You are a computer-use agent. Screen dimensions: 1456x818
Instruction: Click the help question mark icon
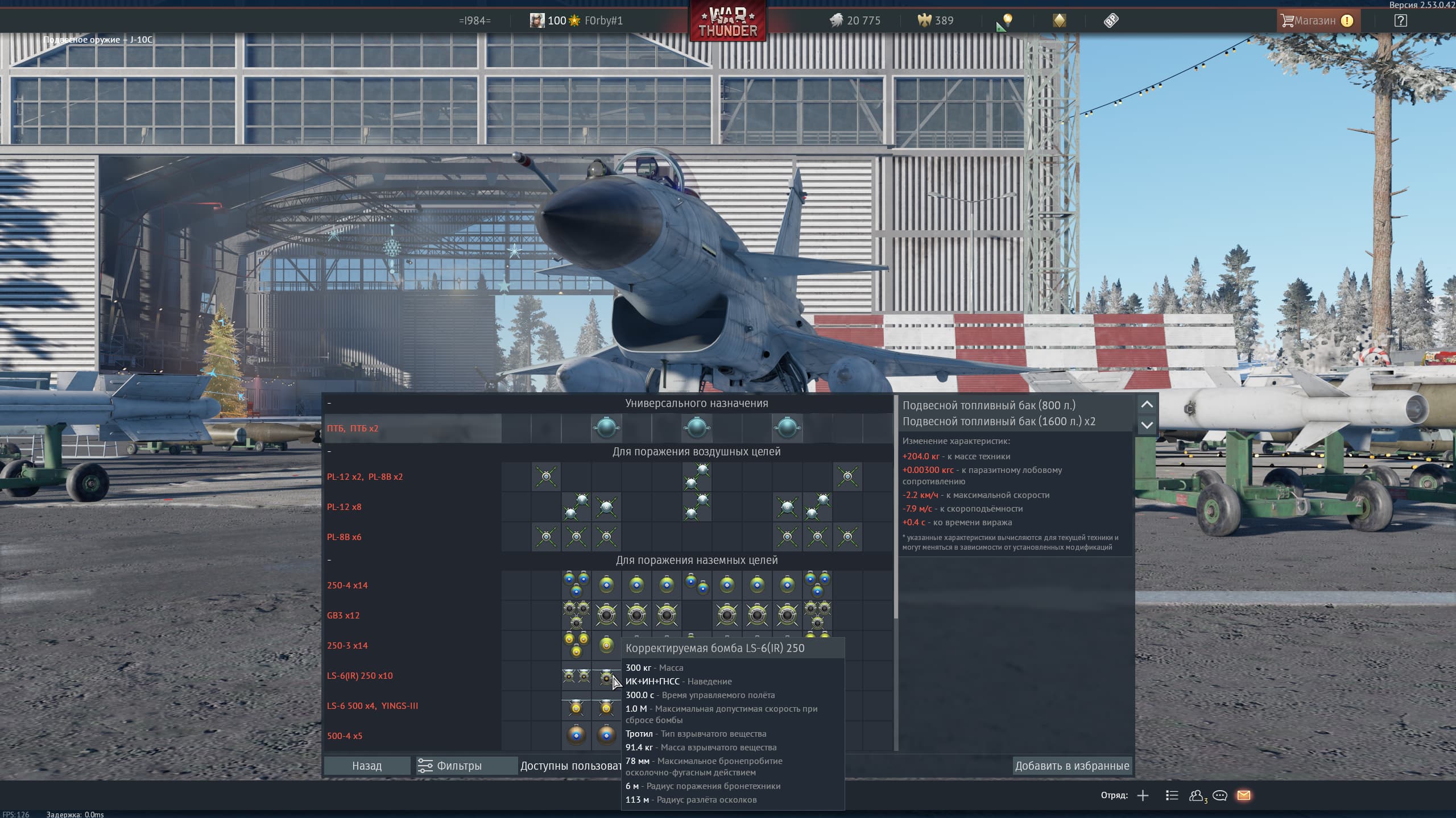click(1400, 21)
